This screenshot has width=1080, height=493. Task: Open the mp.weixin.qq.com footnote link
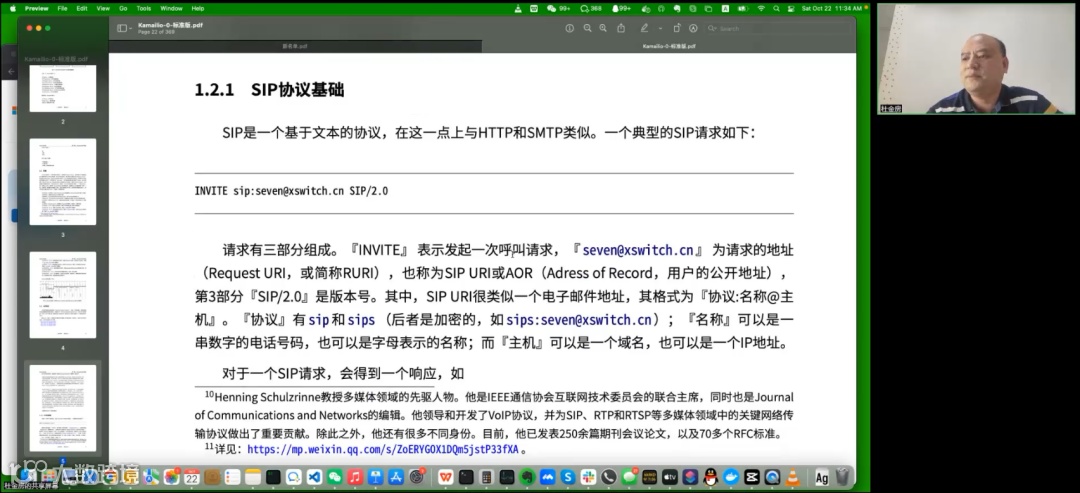[382, 450]
